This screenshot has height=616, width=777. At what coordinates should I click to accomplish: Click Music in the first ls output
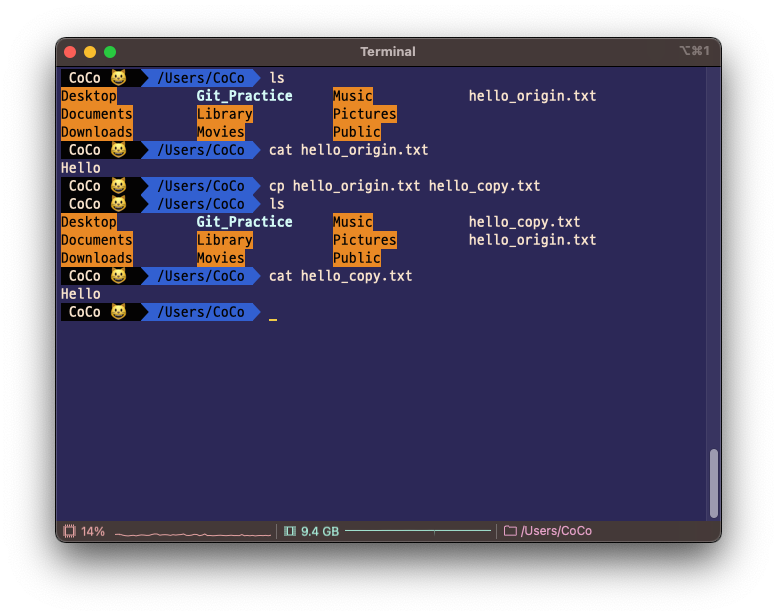point(353,96)
